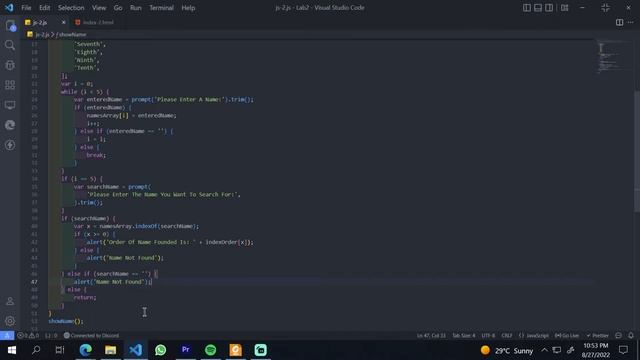Click the editor vertical scrollbar
Screen dimensions: 640x360
[637, 151]
